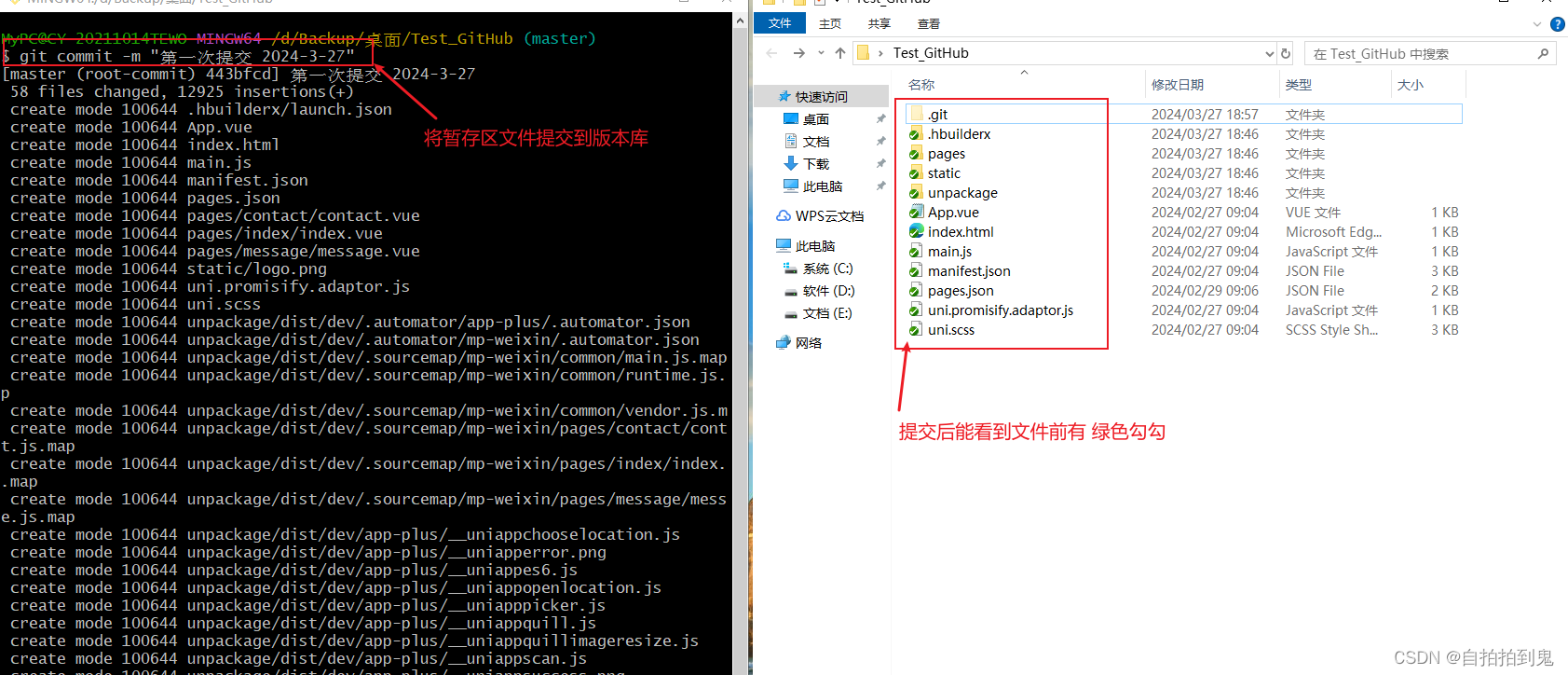Click the 'Microsoft Edg...' type cell

tap(1333, 232)
